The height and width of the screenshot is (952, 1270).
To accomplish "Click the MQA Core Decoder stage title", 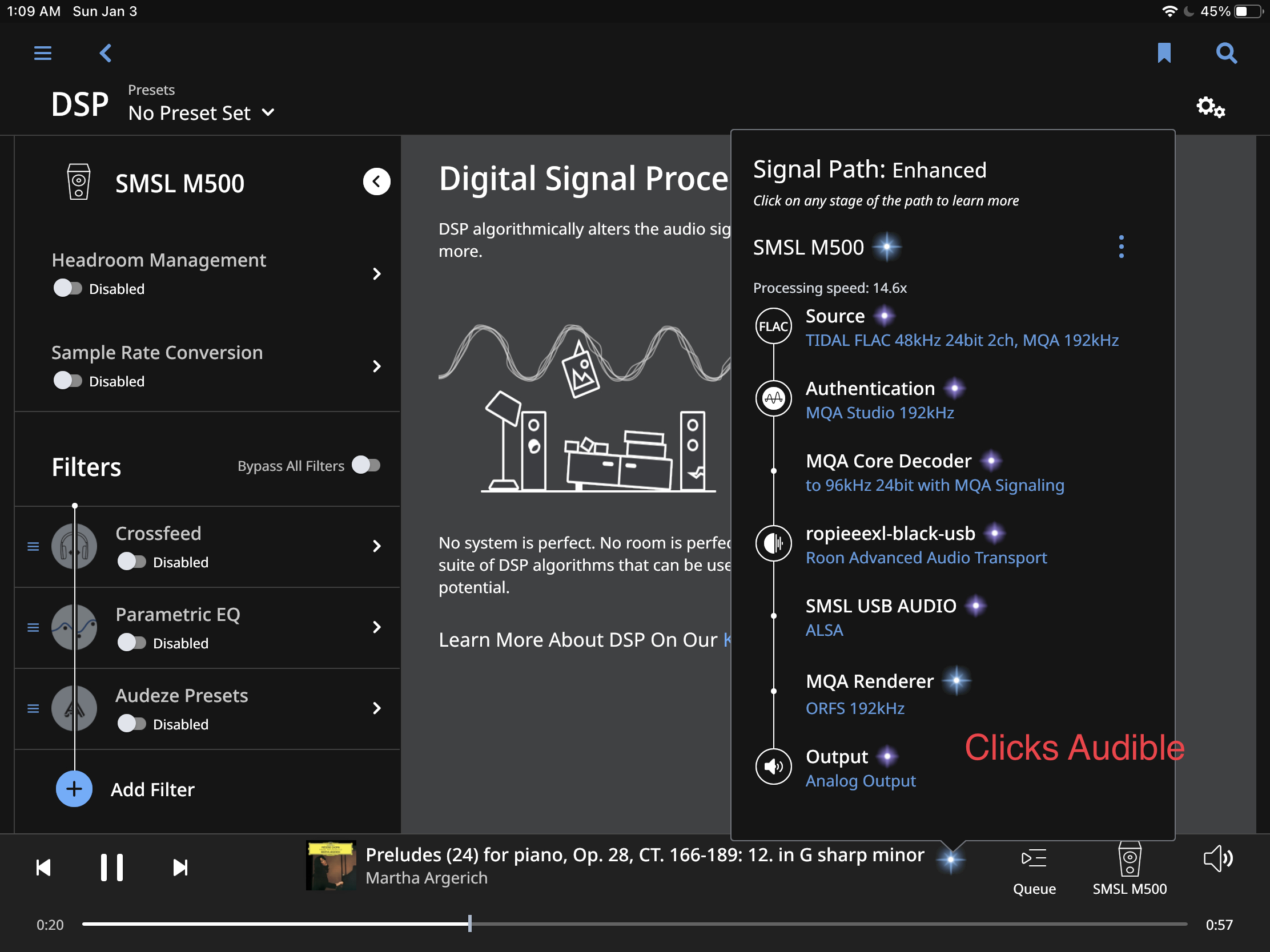I will pyautogui.click(x=888, y=461).
